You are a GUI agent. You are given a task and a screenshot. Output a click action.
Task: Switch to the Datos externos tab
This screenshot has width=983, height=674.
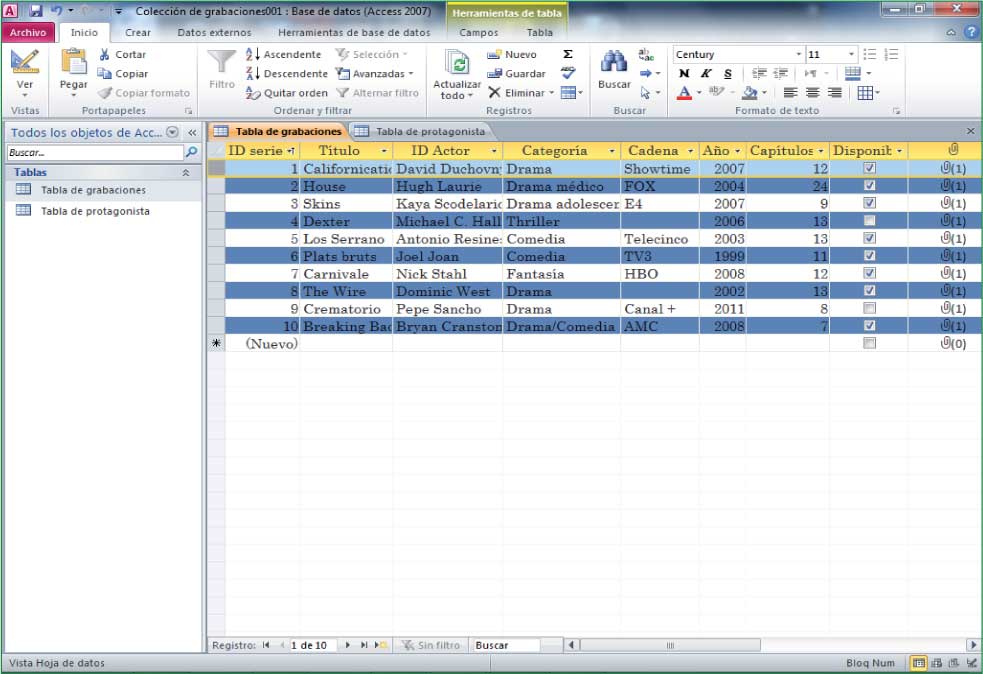click(x=214, y=33)
